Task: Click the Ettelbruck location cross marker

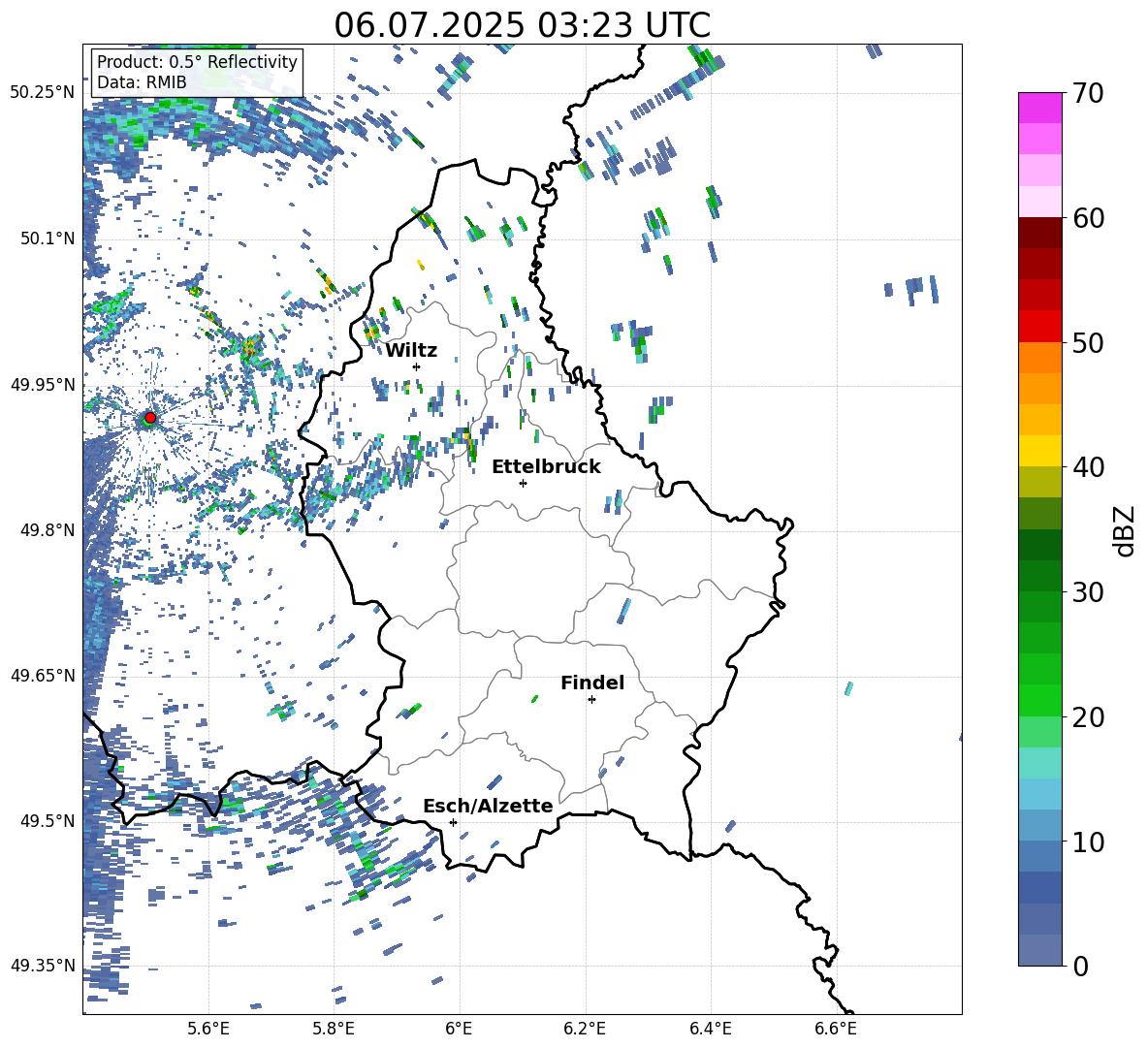Action: (523, 483)
